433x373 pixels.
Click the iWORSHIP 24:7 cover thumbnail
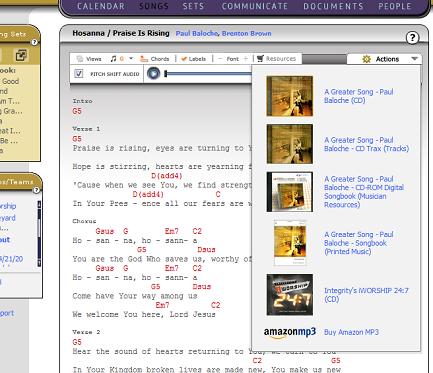point(290,295)
